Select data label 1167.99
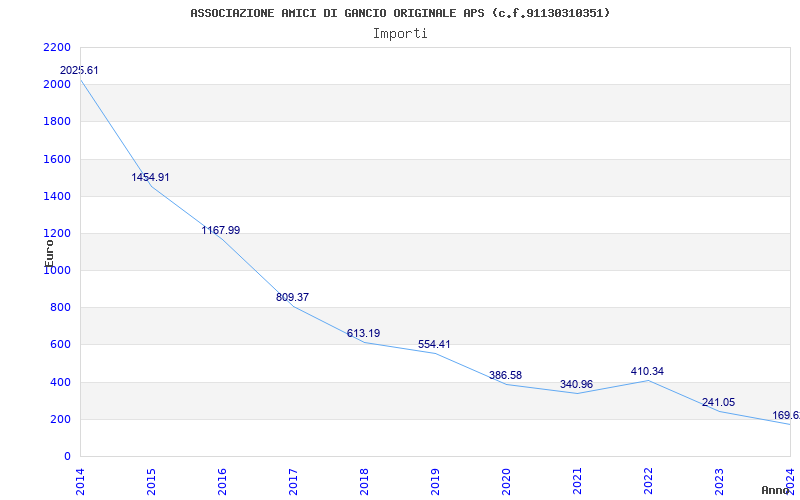Image resolution: width=800 pixels, height=500 pixels. click(220, 230)
